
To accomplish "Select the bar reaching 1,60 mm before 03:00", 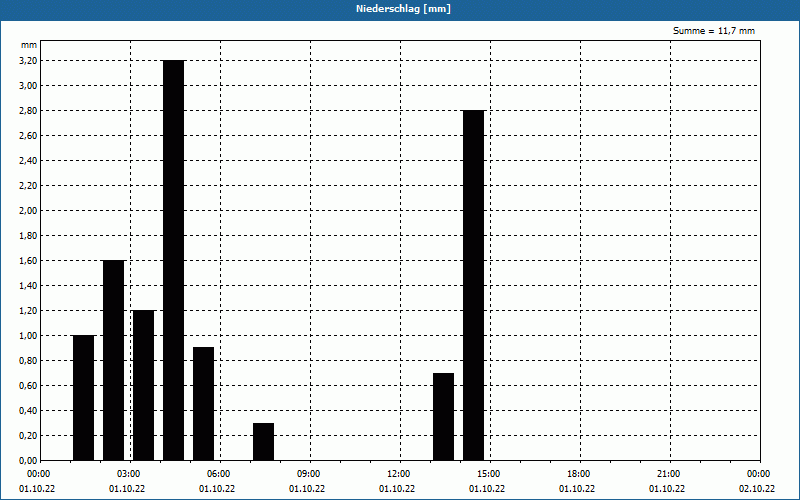I will tap(113, 360).
